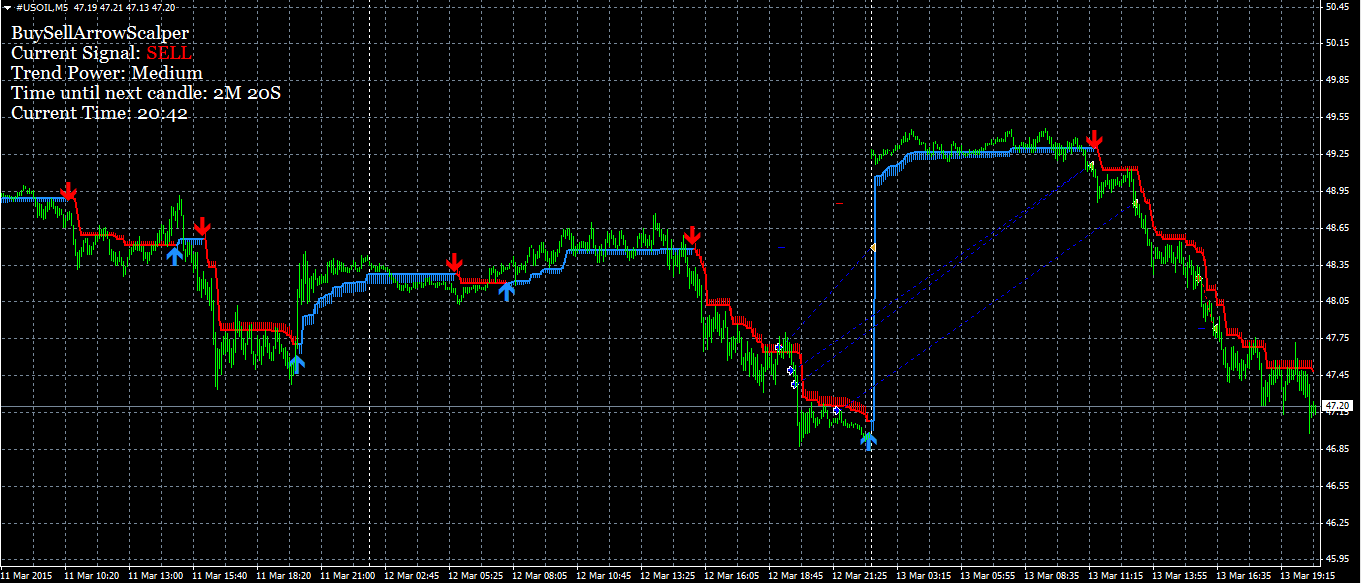Click the '12 Mar 08:05' time label
The width and height of the screenshot is (1361, 583).
point(540,576)
